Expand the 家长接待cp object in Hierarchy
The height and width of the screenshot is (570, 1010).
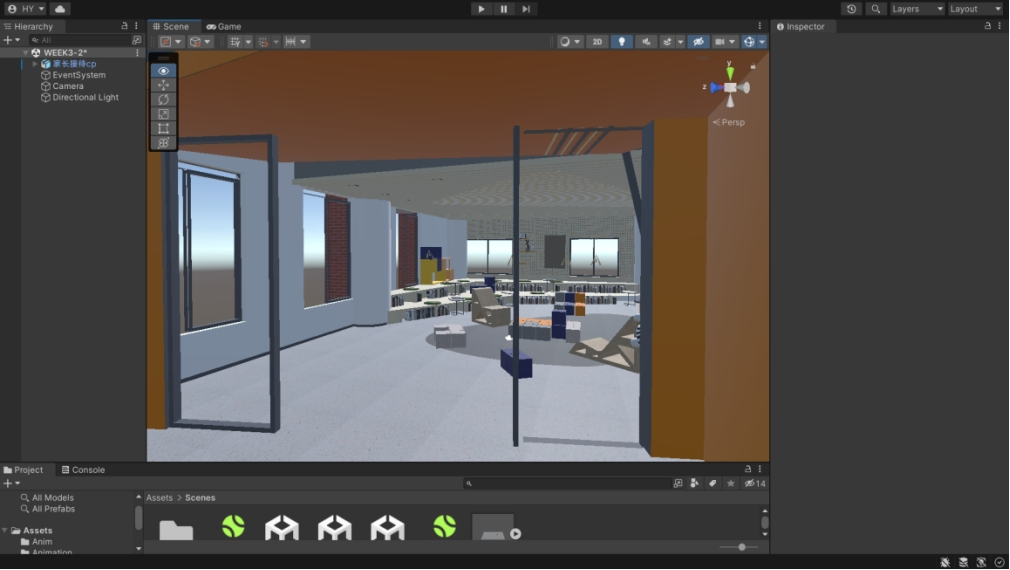click(x=35, y=64)
